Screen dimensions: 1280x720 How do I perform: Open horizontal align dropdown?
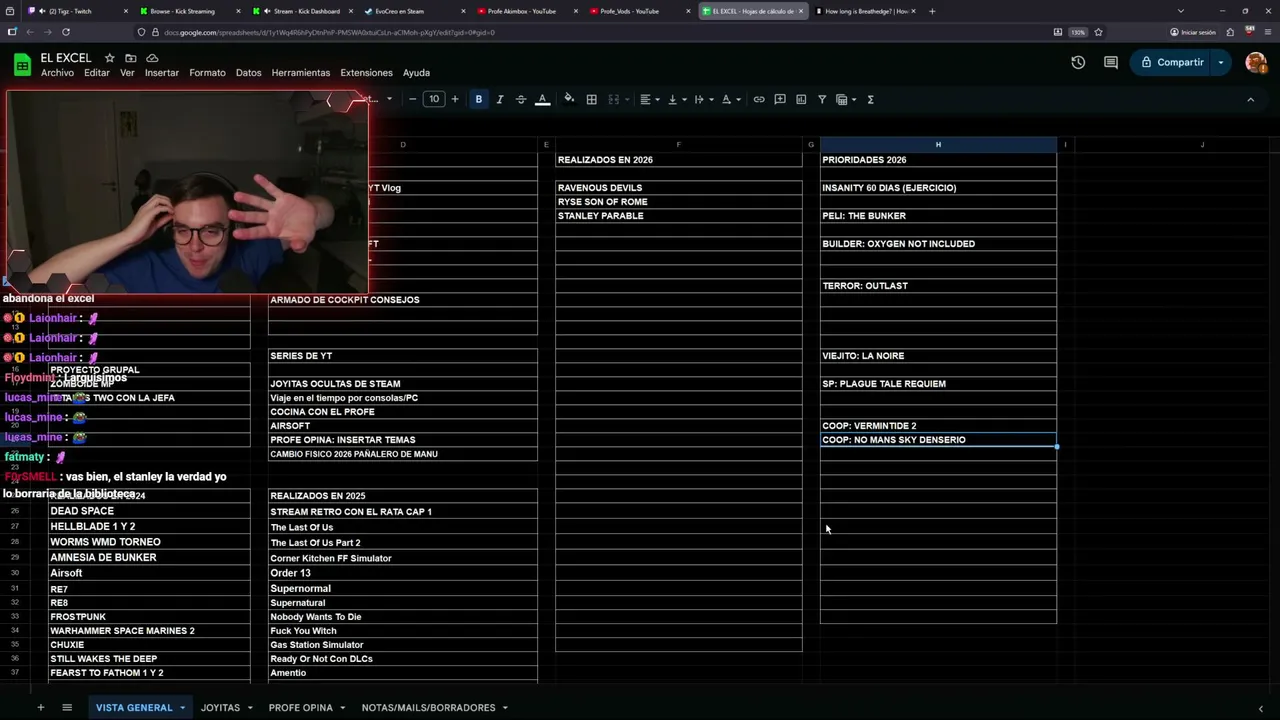(x=649, y=99)
